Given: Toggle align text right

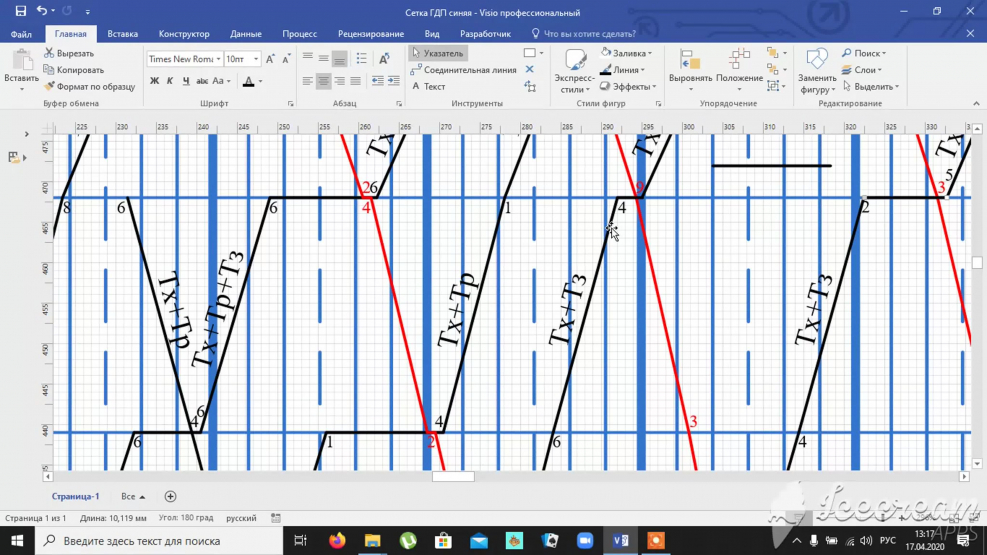Looking at the screenshot, I should (339, 81).
